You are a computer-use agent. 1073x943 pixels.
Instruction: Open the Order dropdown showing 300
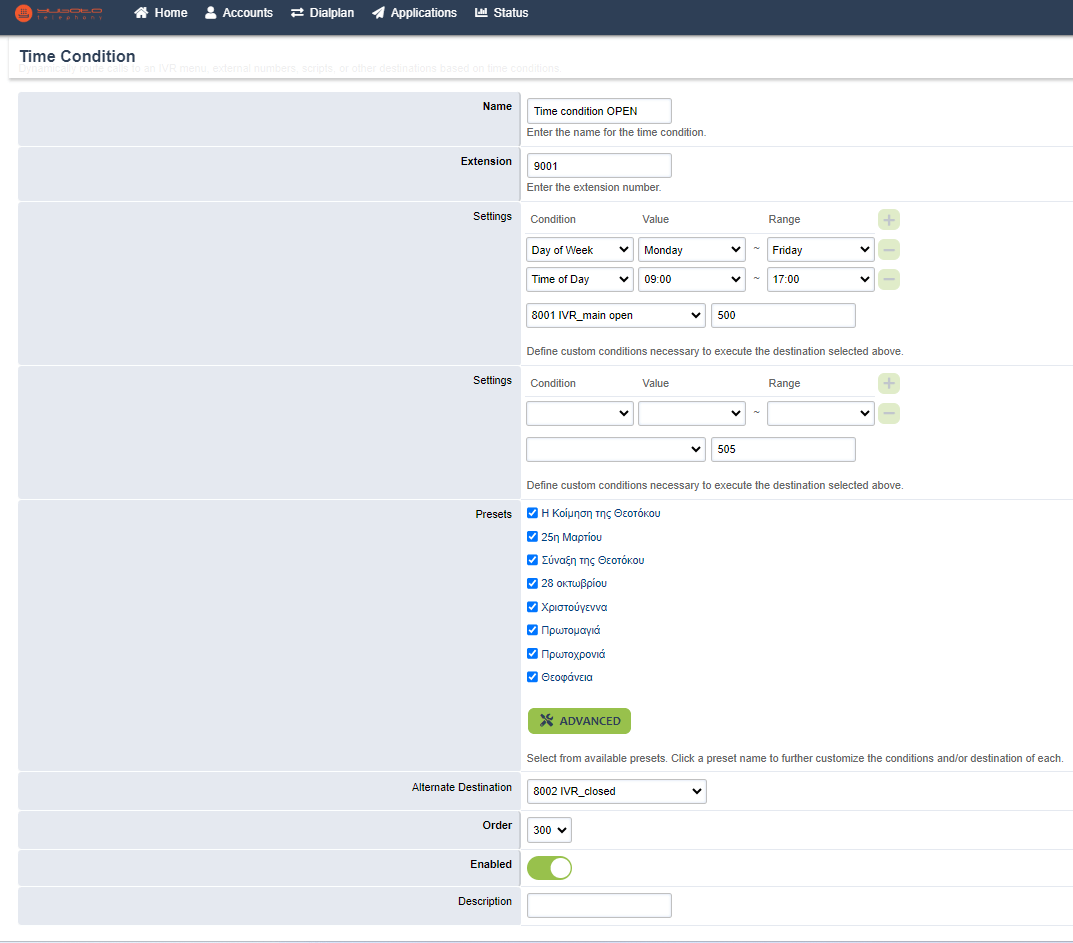click(549, 830)
